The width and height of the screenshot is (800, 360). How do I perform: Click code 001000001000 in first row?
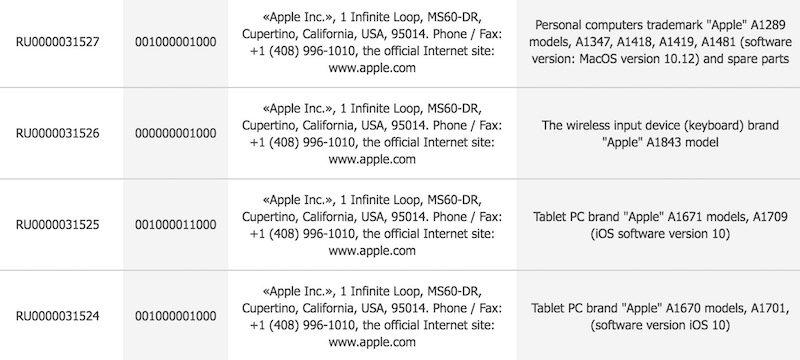click(176, 42)
